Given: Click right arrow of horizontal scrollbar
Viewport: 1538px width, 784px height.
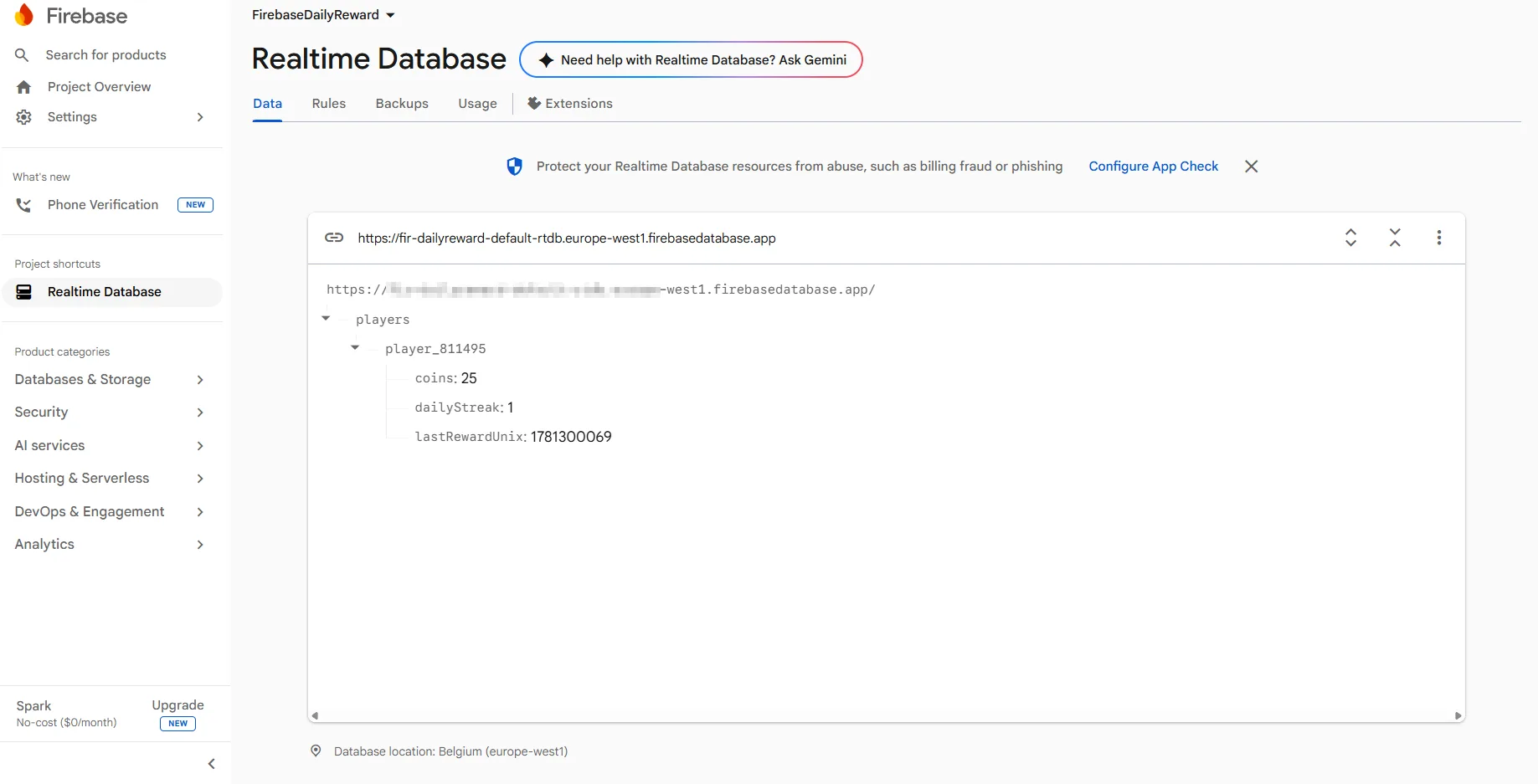Looking at the screenshot, I should coord(1458,716).
